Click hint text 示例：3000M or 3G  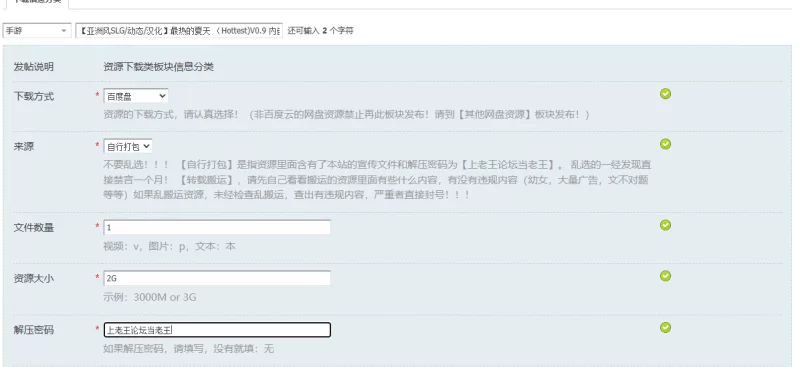149,297
